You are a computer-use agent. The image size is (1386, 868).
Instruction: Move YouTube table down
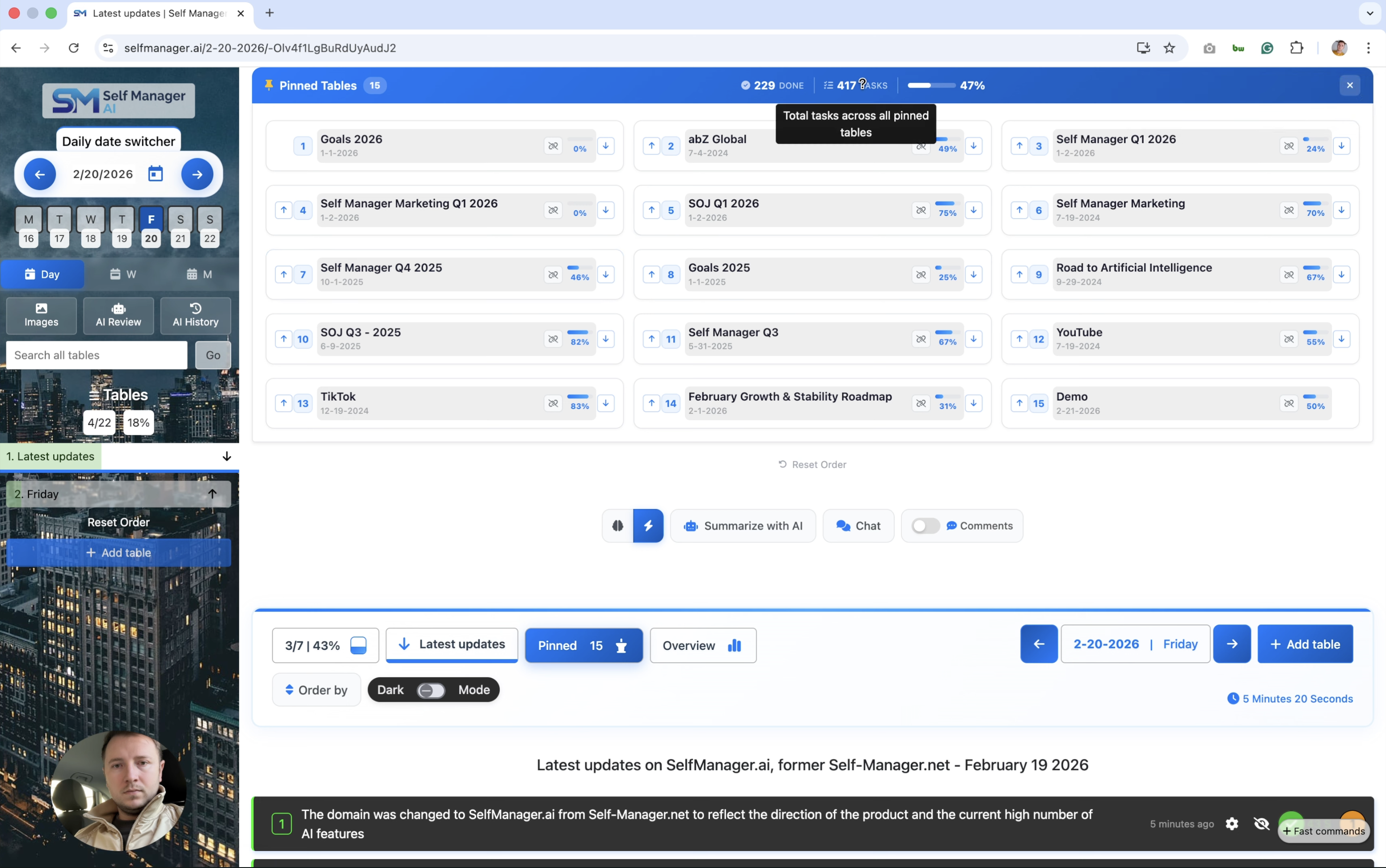1342,339
